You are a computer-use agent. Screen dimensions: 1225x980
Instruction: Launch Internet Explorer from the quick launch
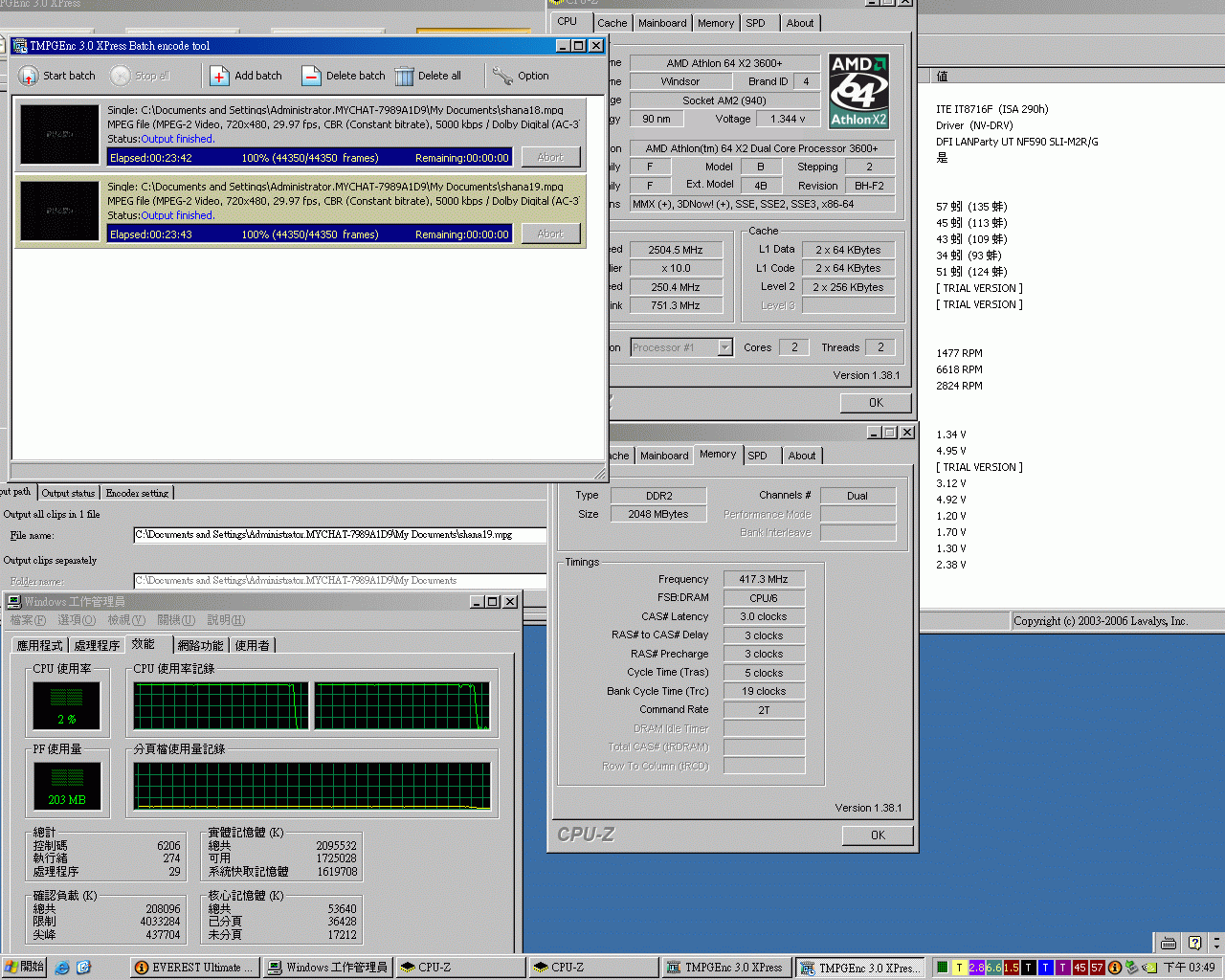(x=62, y=968)
